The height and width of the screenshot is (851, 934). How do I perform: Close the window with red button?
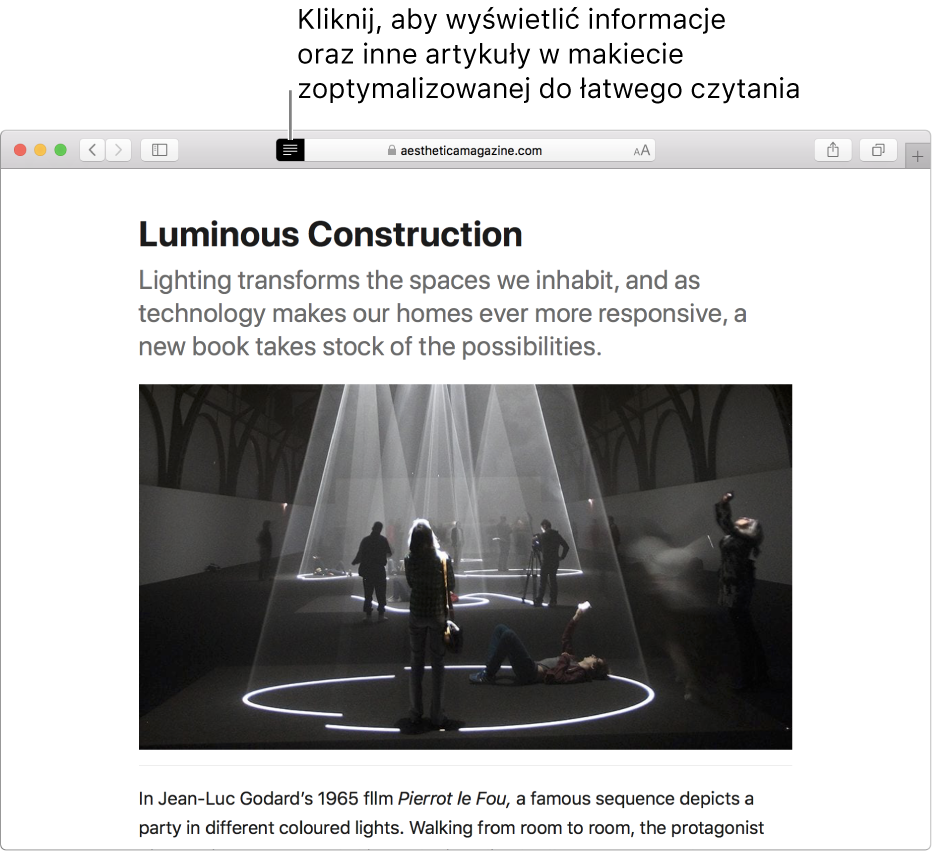(x=20, y=150)
